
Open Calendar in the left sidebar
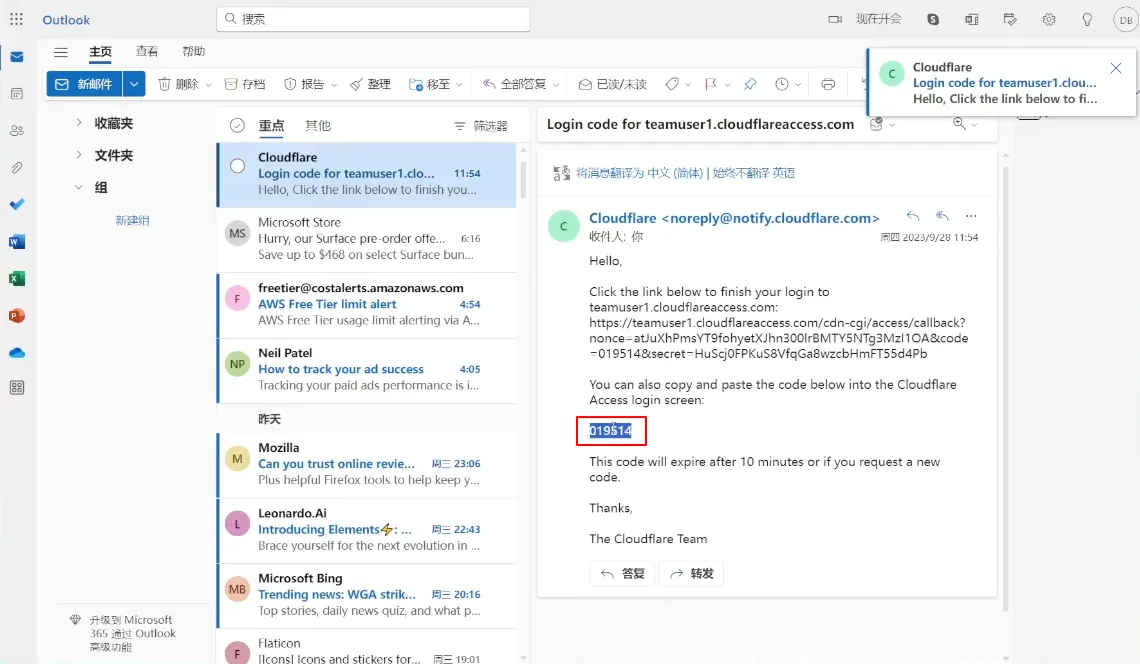click(x=17, y=94)
